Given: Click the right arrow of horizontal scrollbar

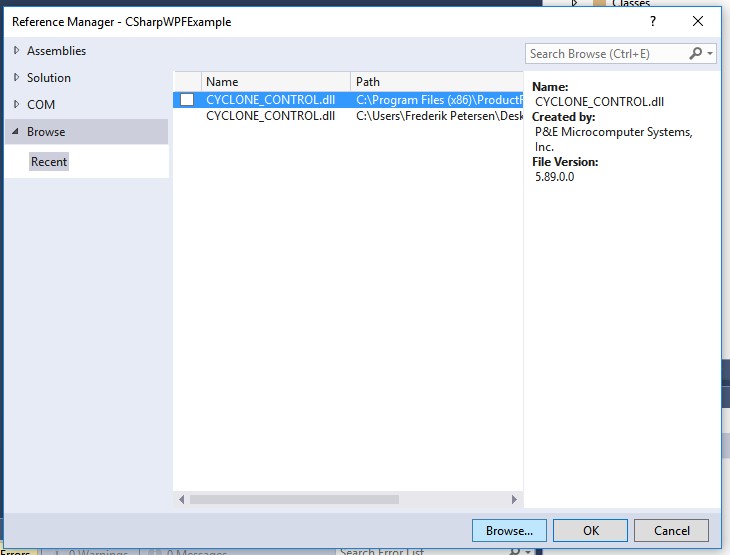Looking at the screenshot, I should click(514, 499).
